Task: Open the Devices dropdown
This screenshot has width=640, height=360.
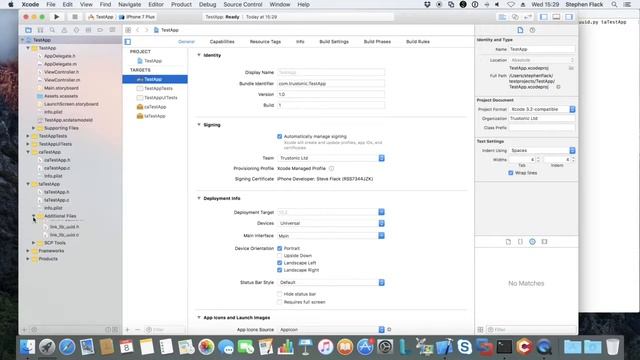Action: (331, 223)
